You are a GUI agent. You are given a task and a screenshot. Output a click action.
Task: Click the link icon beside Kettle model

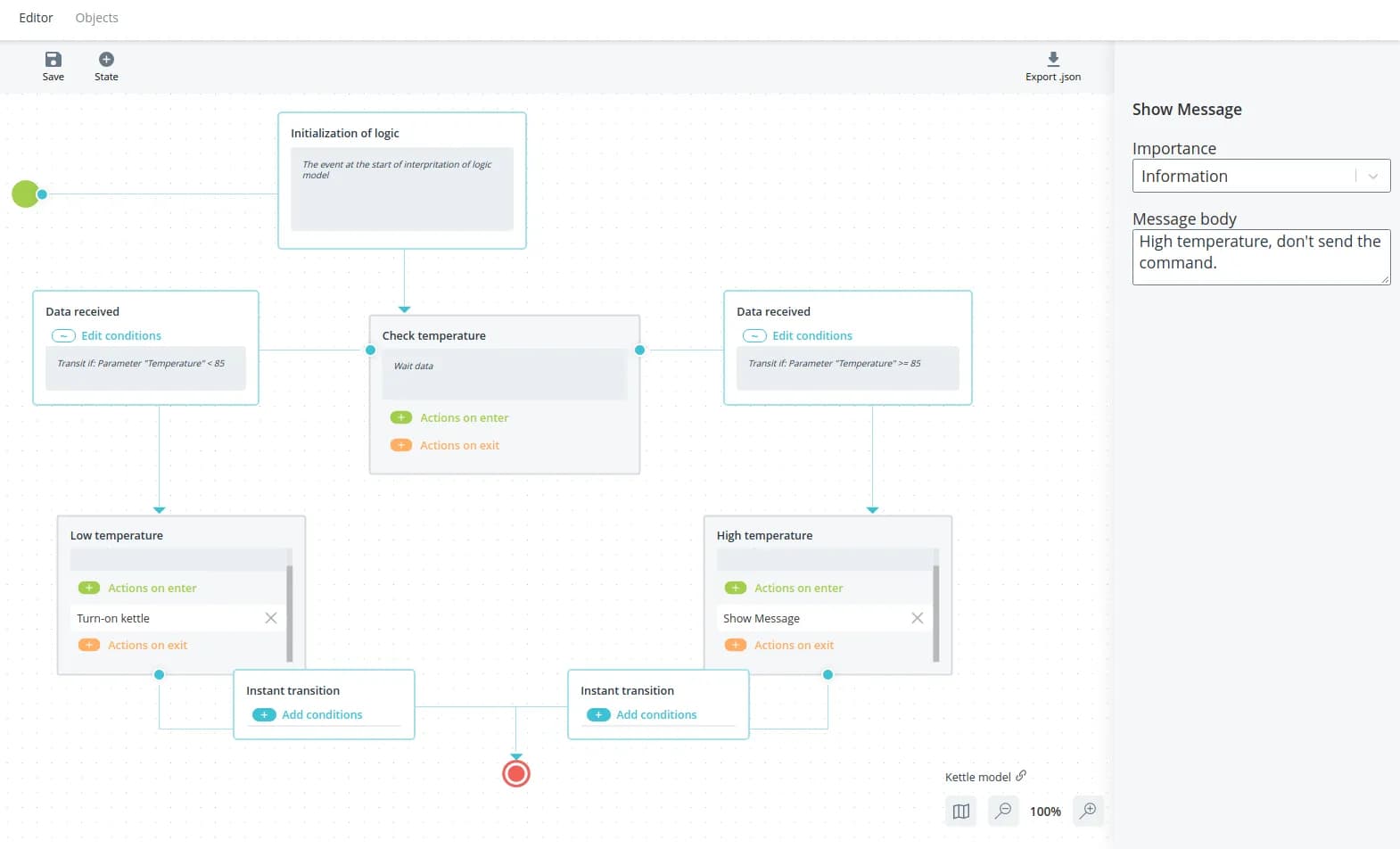(1021, 776)
